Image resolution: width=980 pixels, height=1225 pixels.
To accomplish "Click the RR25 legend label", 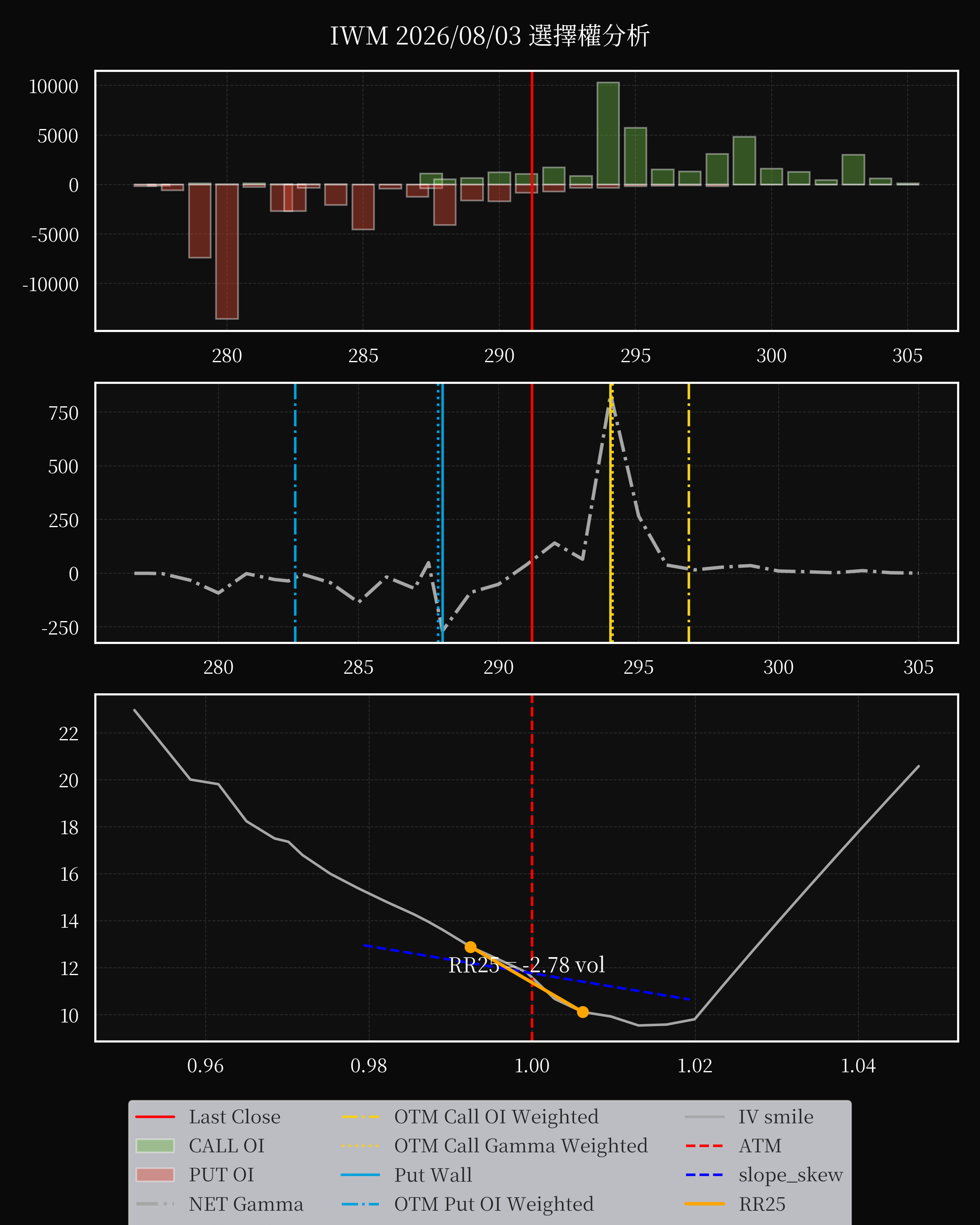I will pyautogui.click(x=762, y=1204).
